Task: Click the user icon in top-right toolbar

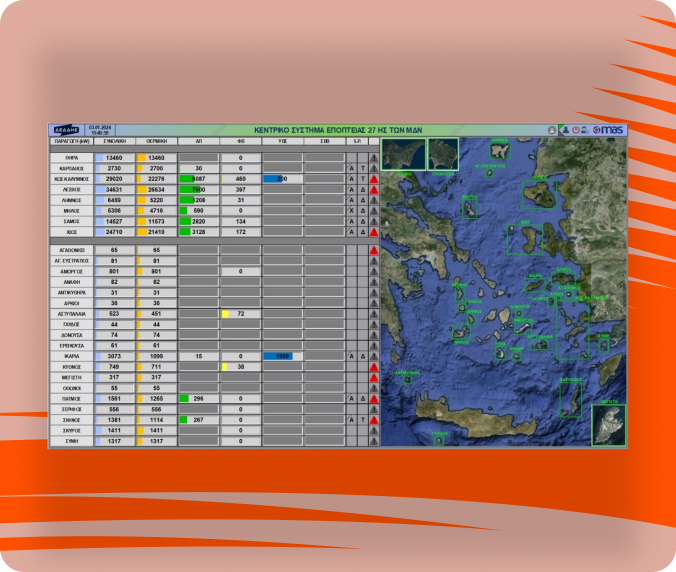Action: (x=565, y=130)
